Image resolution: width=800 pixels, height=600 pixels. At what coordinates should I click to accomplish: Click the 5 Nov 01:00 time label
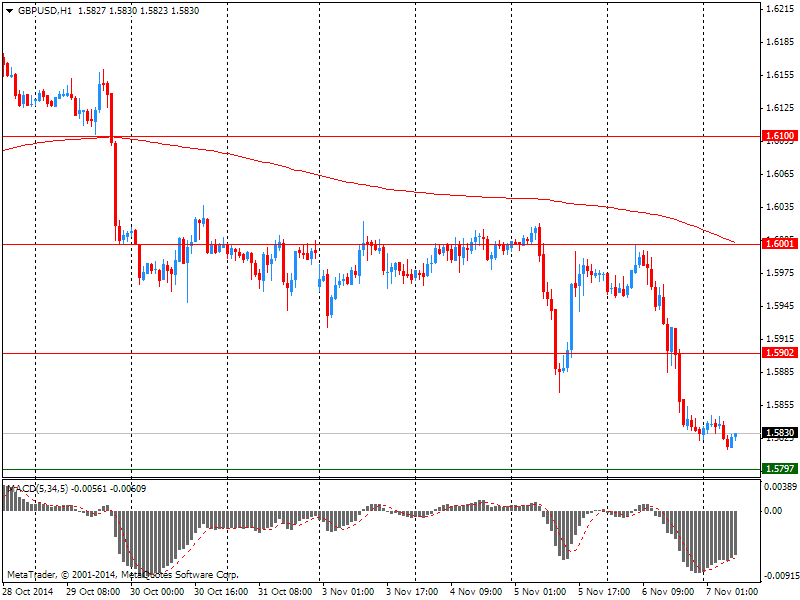point(540,592)
